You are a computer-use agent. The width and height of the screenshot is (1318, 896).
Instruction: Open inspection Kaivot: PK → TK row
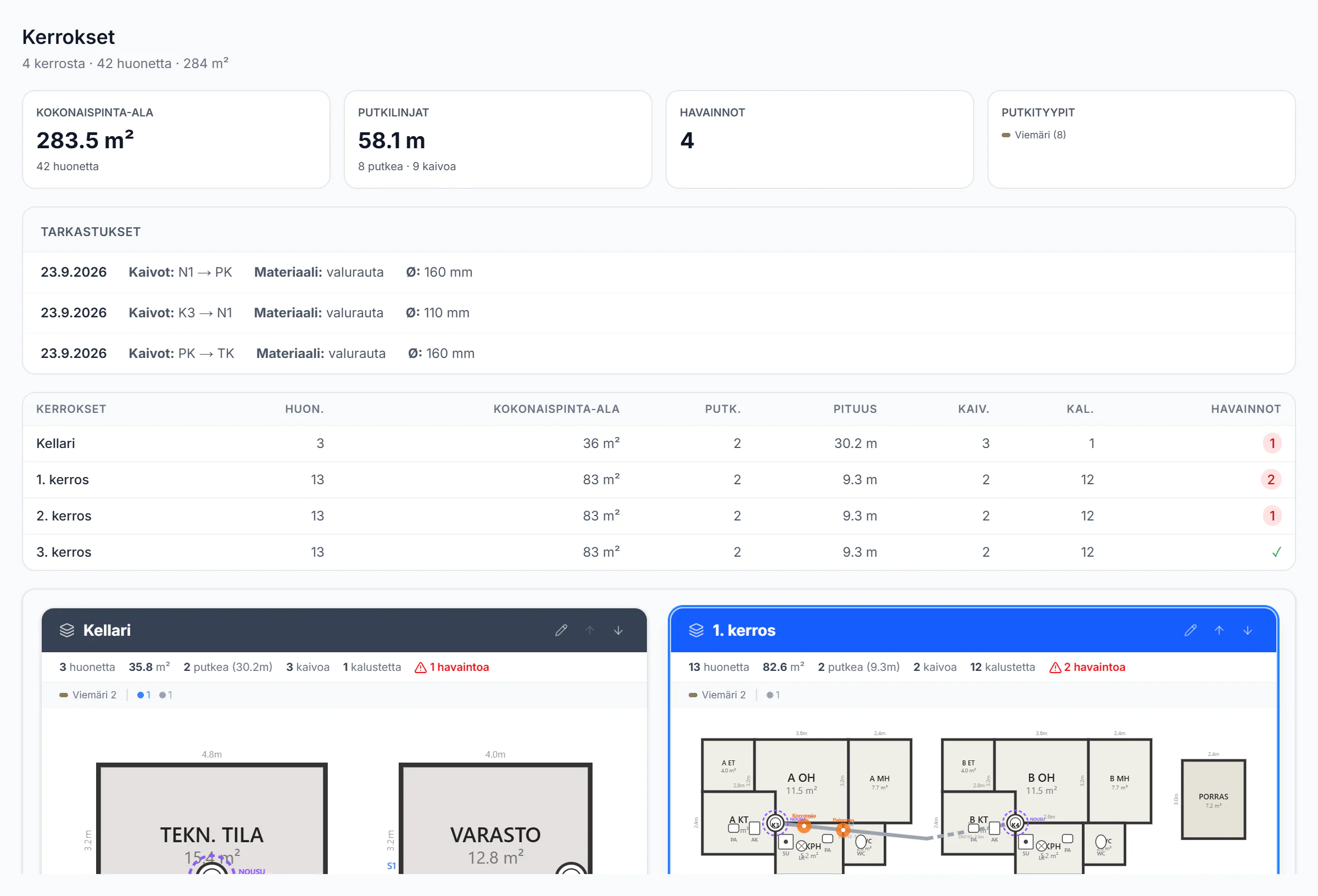tap(658, 354)
